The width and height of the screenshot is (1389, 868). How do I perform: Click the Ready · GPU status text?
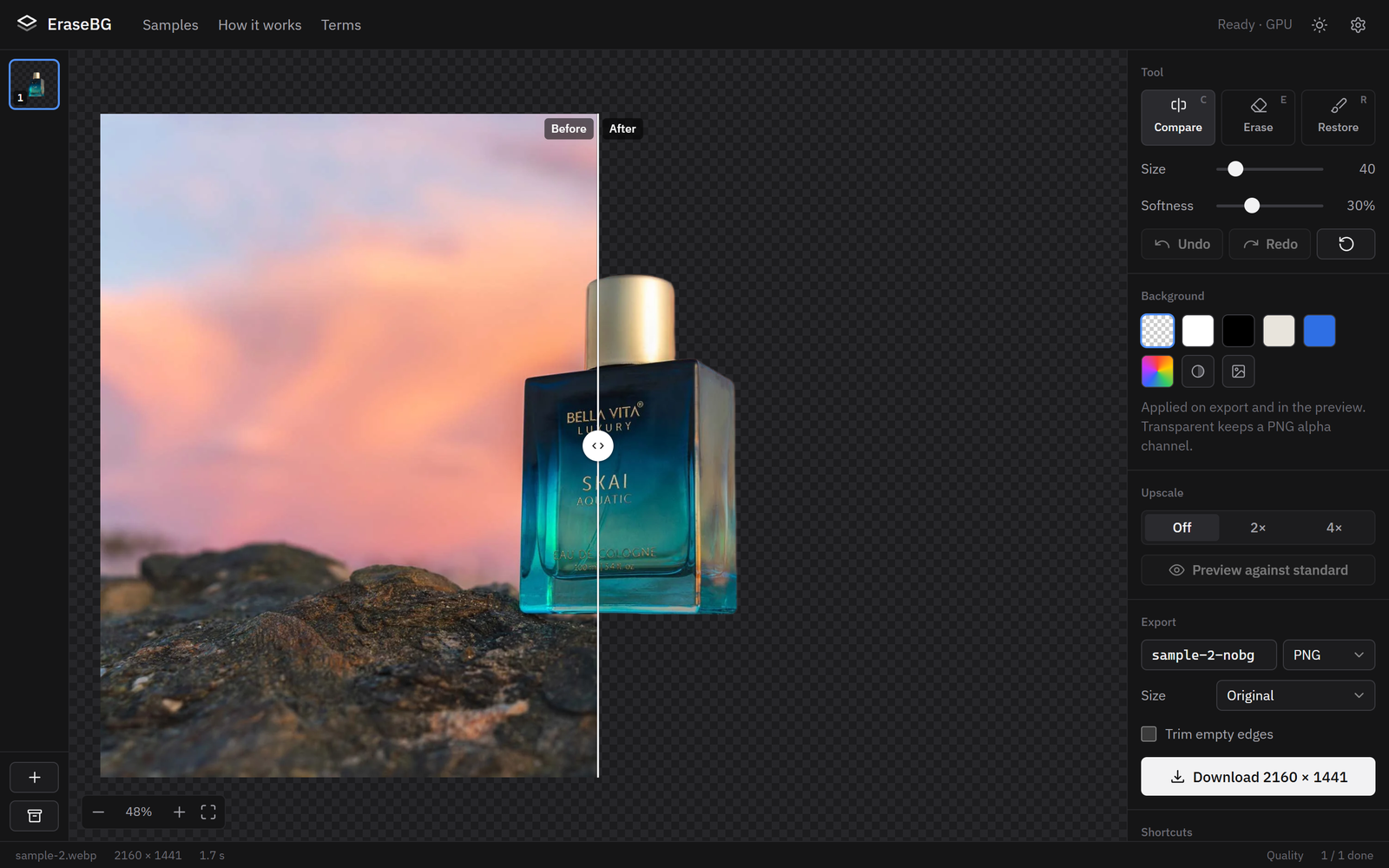(1254, 25)
